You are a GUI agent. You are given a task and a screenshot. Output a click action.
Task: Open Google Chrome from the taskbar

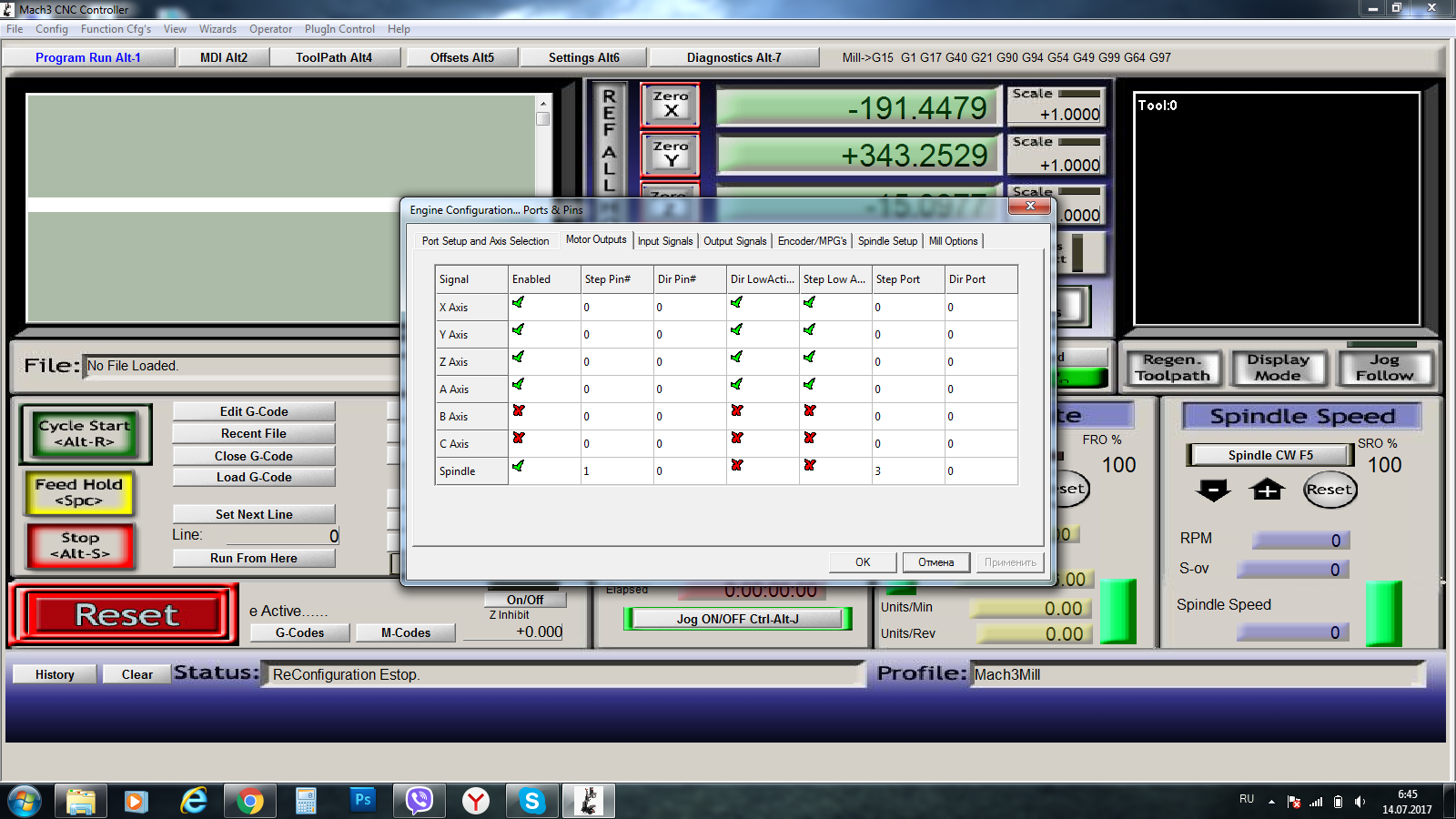tap(249, 801)
